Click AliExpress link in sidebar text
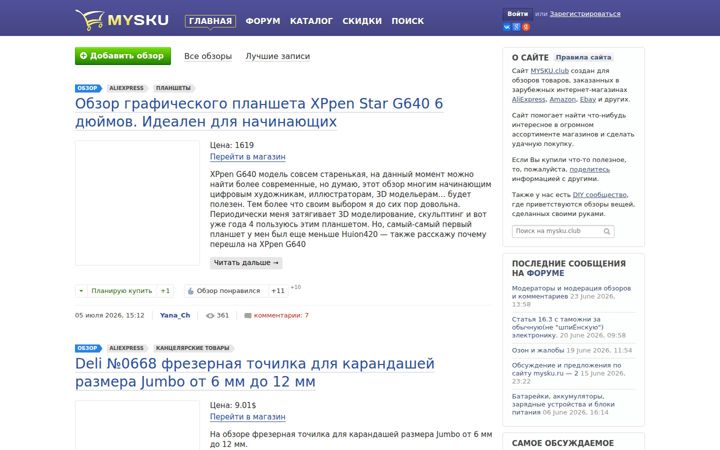Viewport: 720px width, 450px height. tap(529, 99)
